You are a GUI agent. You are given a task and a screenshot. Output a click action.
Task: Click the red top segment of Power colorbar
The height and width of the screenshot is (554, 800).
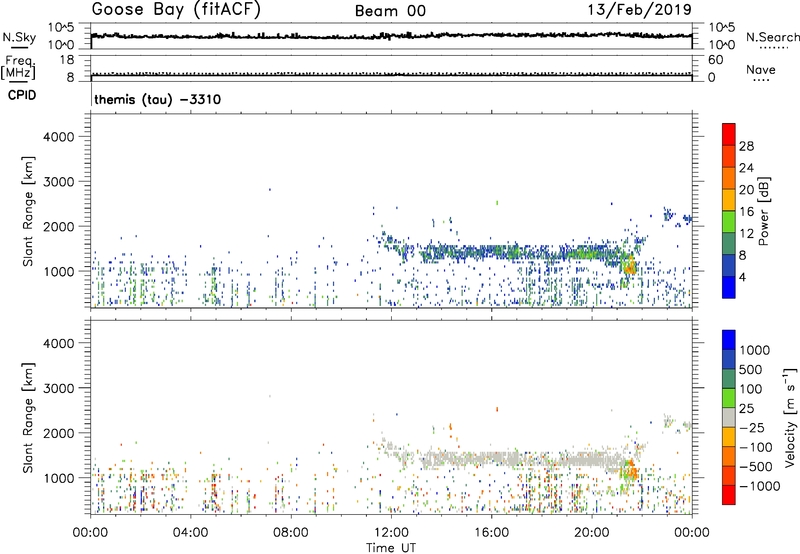(729, 134)
